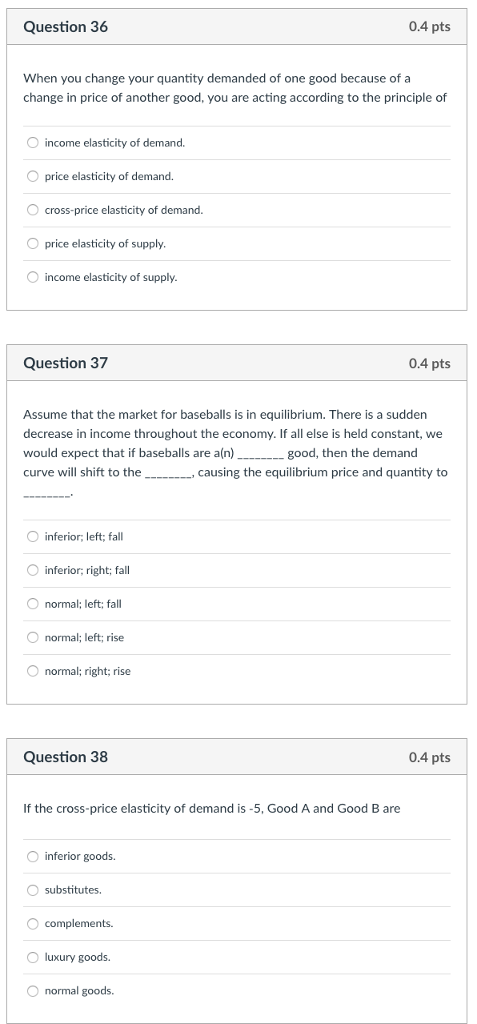Pick 'complements' answer option
This screenshot has height=1024, width=477.
[33, 923]
